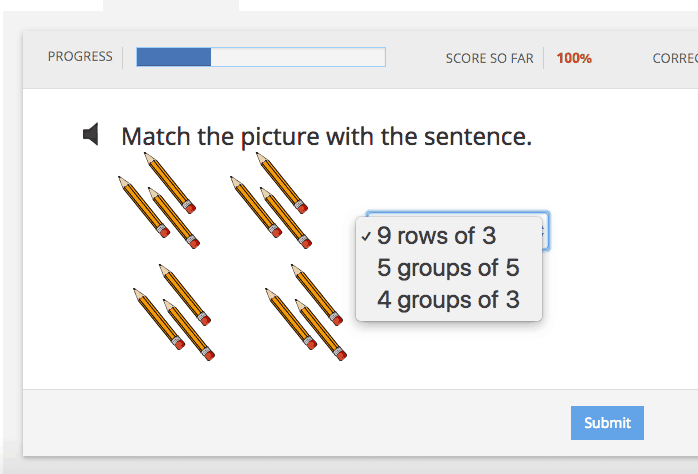This screenshot has width=698, height=474.
Task: Click the topmost pencil in the top-left group
Action: (170, 182)
